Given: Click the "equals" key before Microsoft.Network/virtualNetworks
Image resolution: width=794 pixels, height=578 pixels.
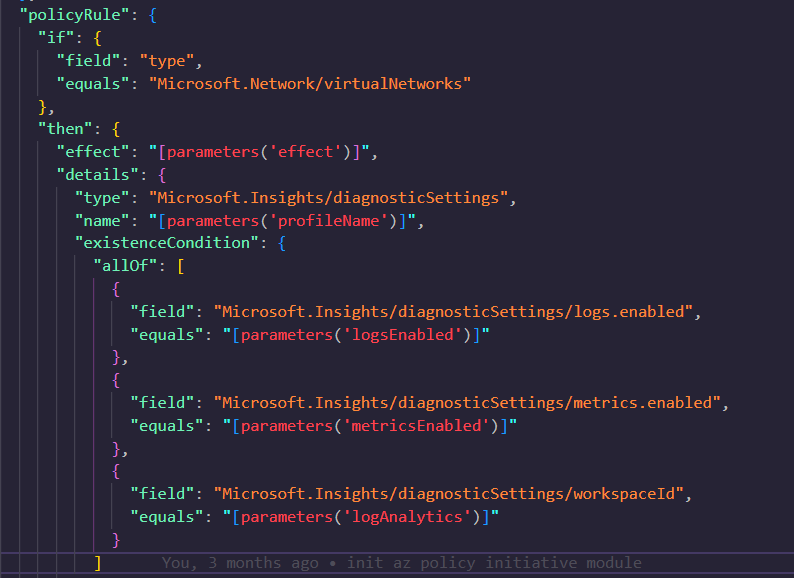Looking at the screenshot, I should tap(93, 83).
